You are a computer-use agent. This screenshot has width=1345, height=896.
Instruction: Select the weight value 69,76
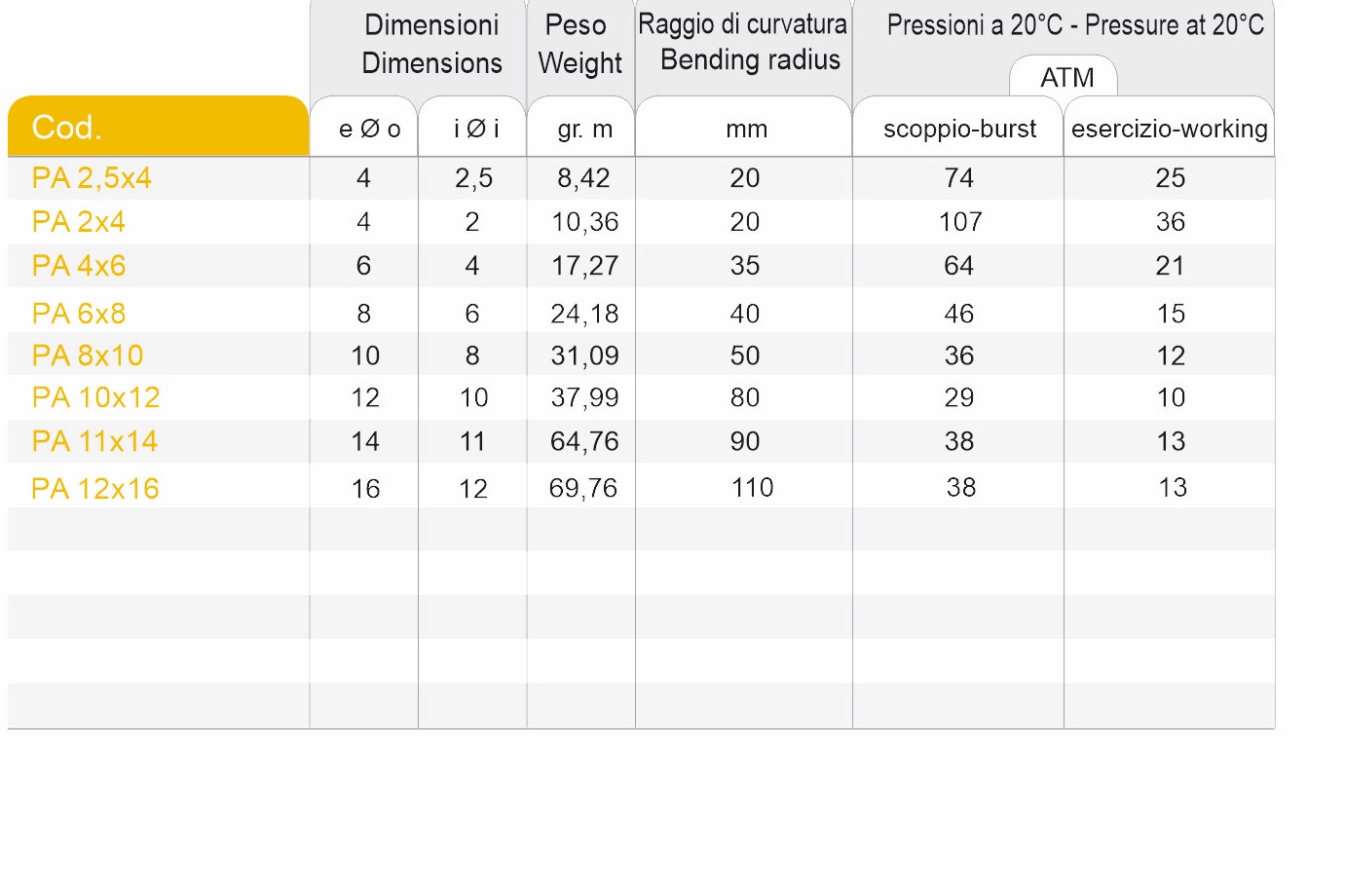tap(583, 488)
